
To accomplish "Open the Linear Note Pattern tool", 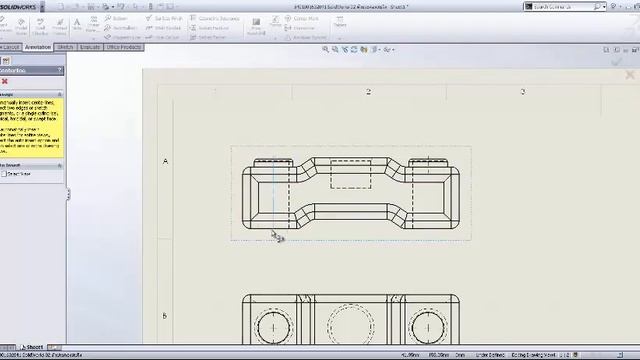I will [x=93, y=24].
